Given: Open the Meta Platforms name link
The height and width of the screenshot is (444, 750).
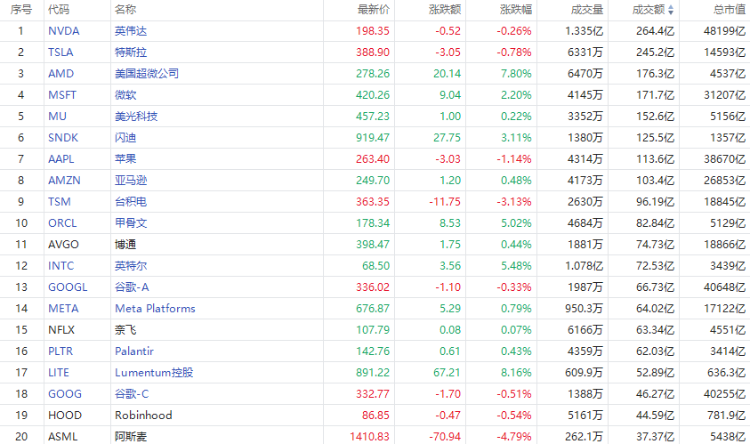Looking at the screenshot, I should point(155,309).
